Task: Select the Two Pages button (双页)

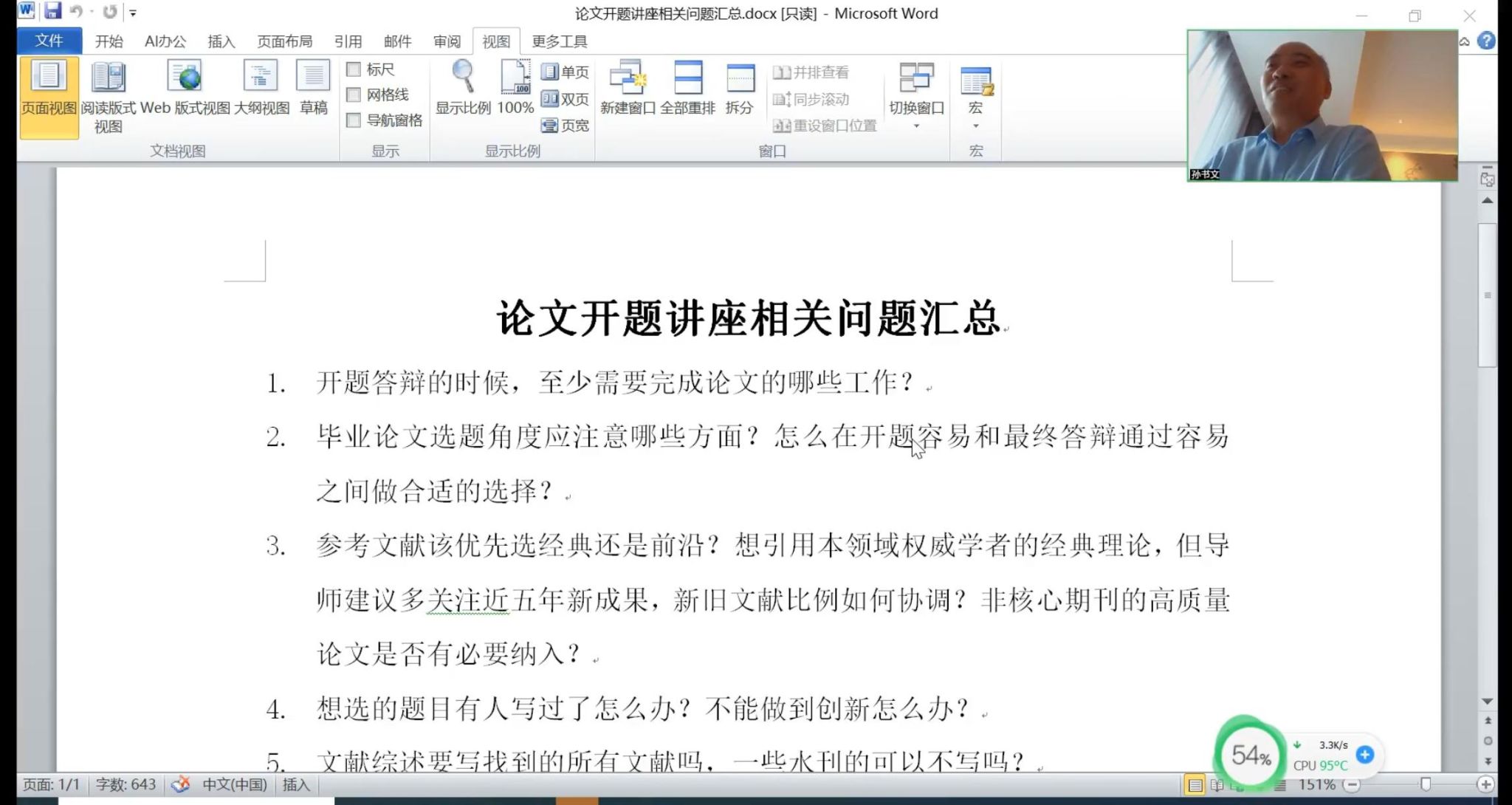Action: tap(566, 99)
